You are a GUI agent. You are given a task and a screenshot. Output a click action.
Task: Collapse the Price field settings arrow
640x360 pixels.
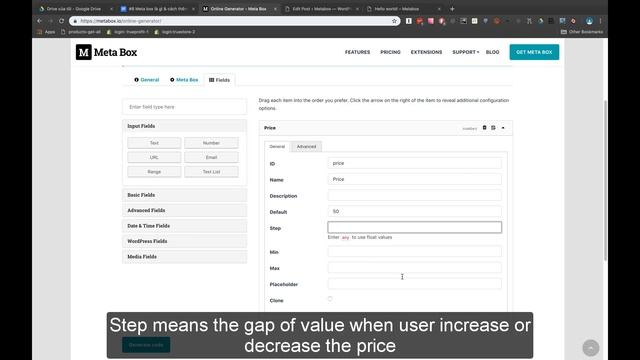[503, 128]
